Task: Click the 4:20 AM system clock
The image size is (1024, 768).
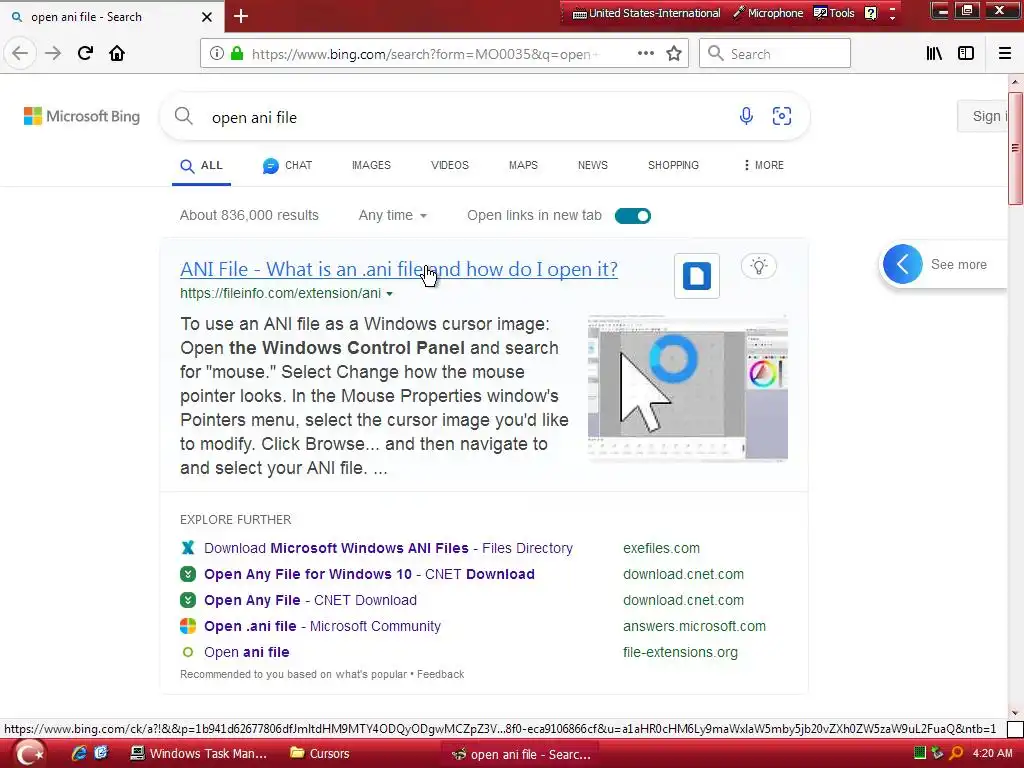Action: pos(993,753)
